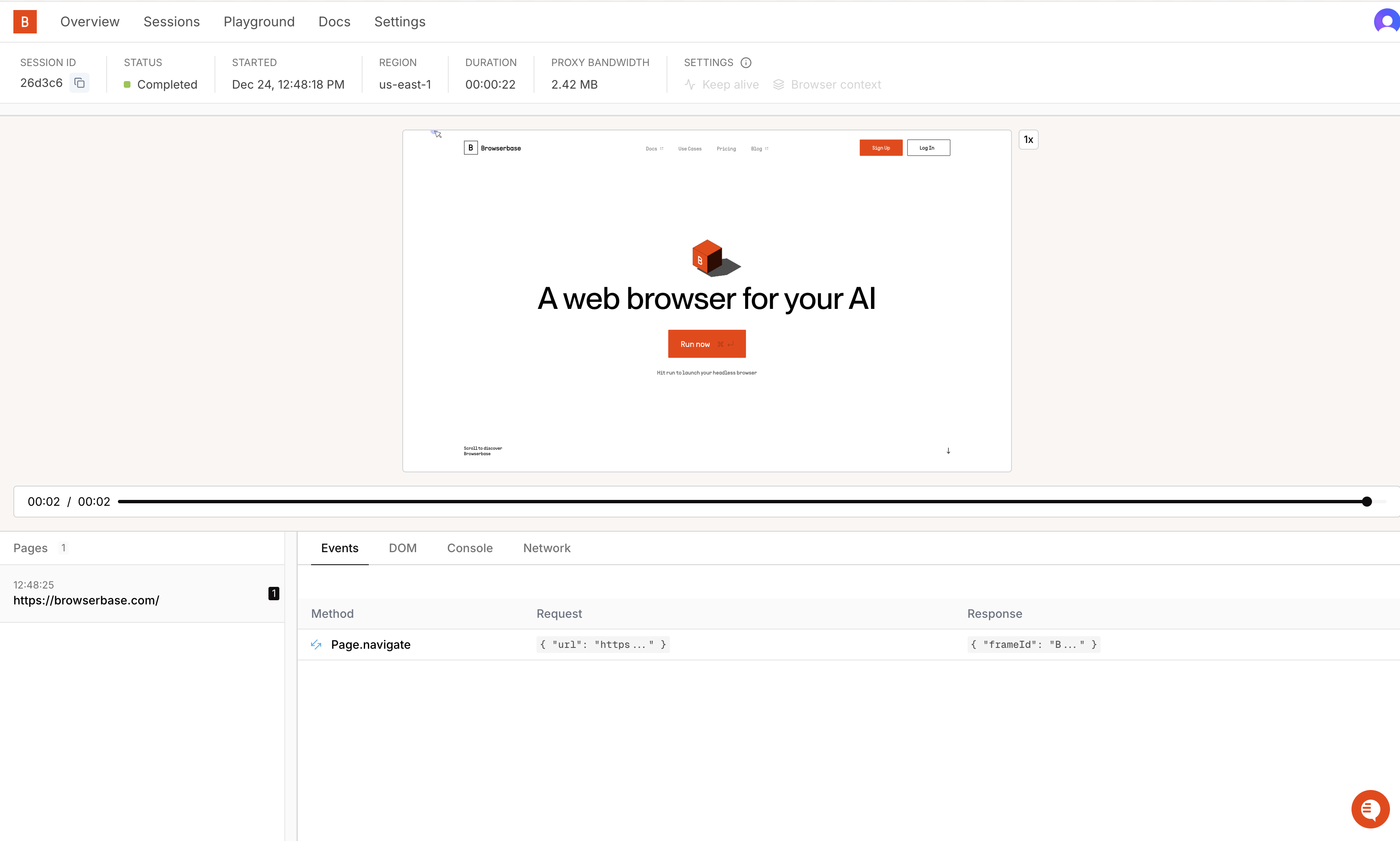Click the Blog link in replay
This screenshot has height=841, width=1400.
pyautogui.click(x=759, y=149)
